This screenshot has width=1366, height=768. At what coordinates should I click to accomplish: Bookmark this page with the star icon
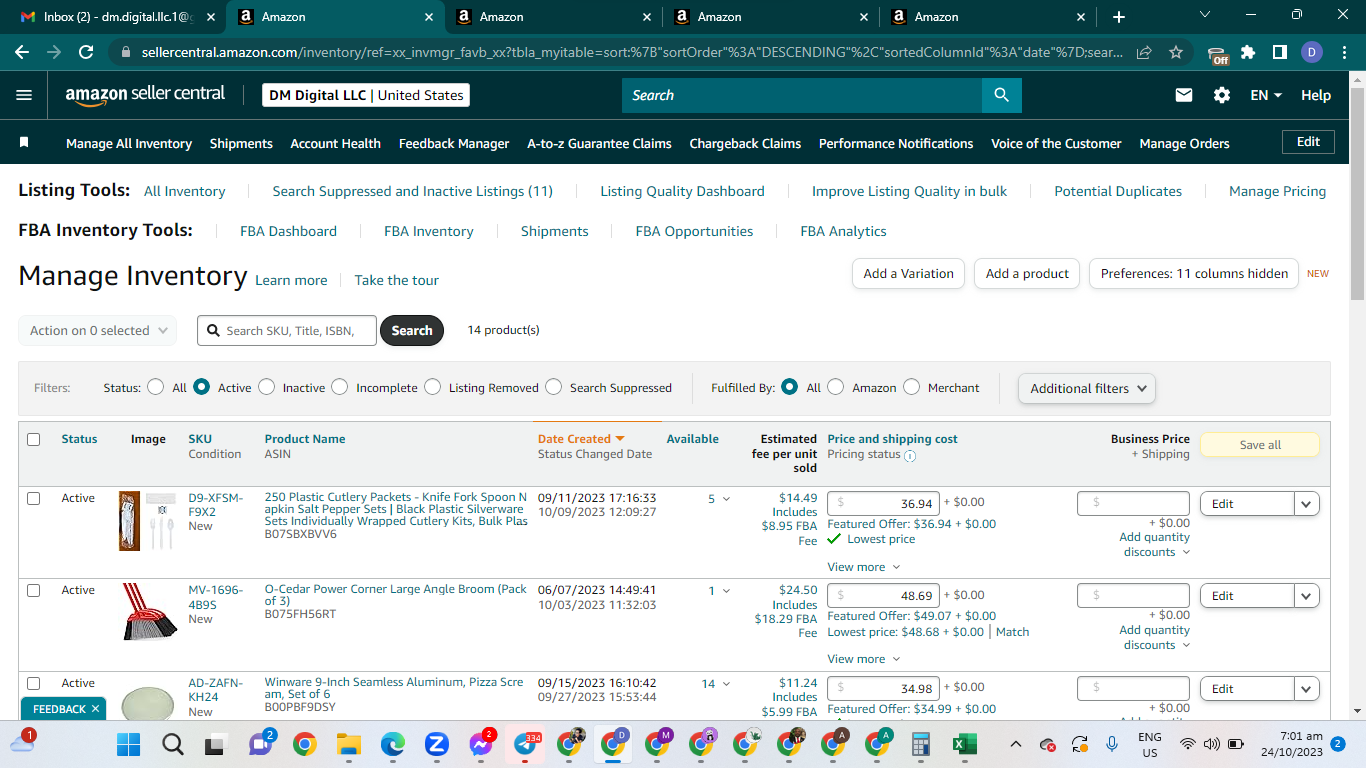point(1176,52)
